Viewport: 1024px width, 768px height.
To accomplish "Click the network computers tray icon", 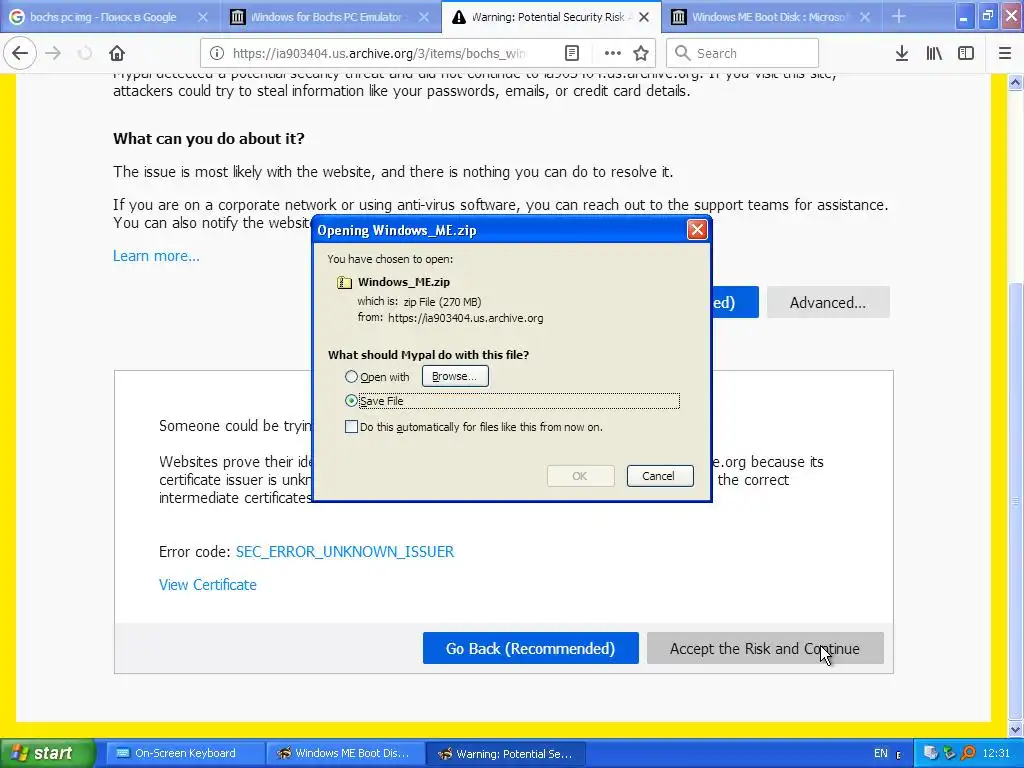I will [x=931, y=754].
